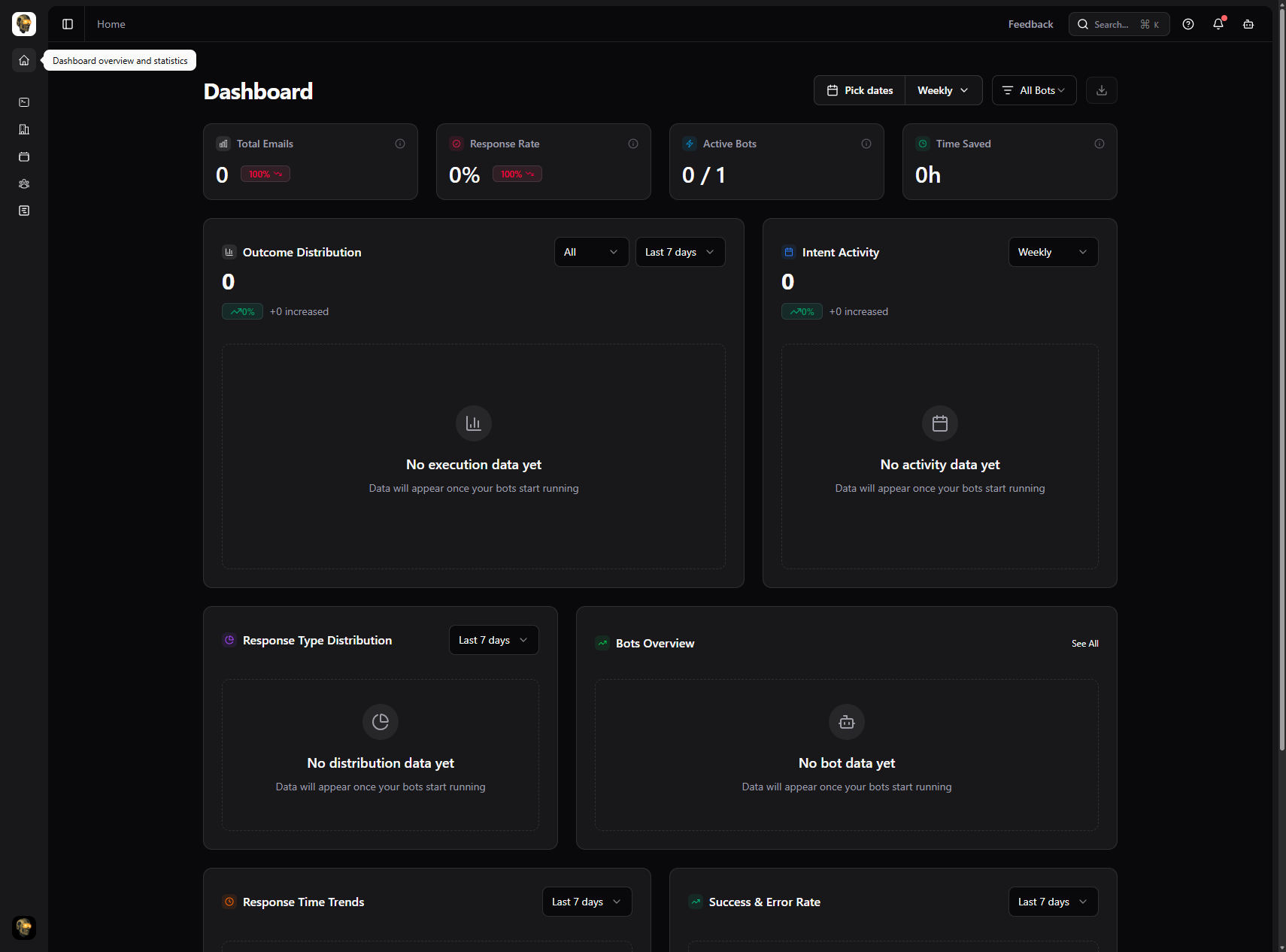Open the calendar sidebar icon
Image resolution: width=1286 pixels, height=952 pixels.
pyautogui.click(x=24, y=156)
